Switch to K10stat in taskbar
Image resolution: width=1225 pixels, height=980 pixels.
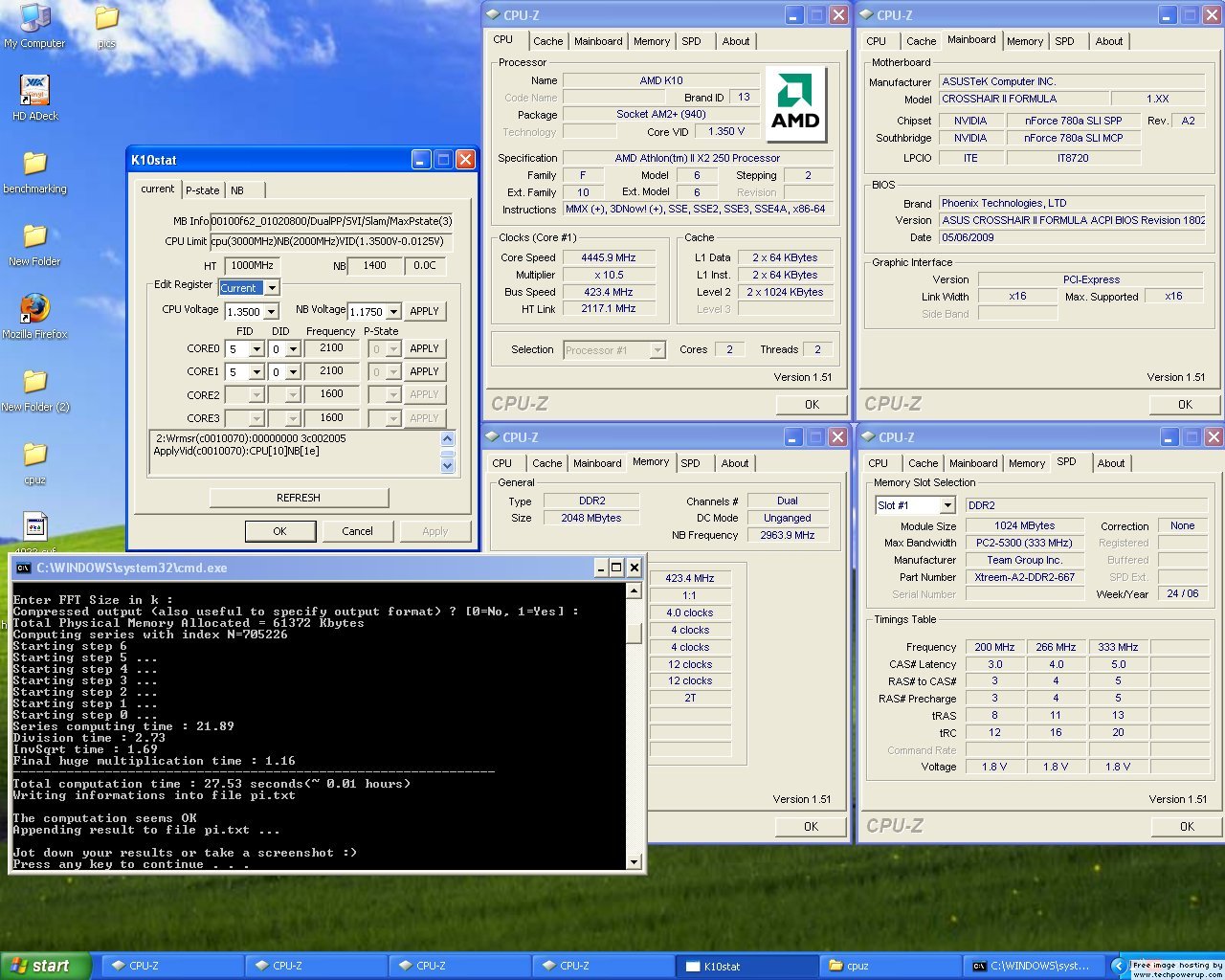coord(746,967)
